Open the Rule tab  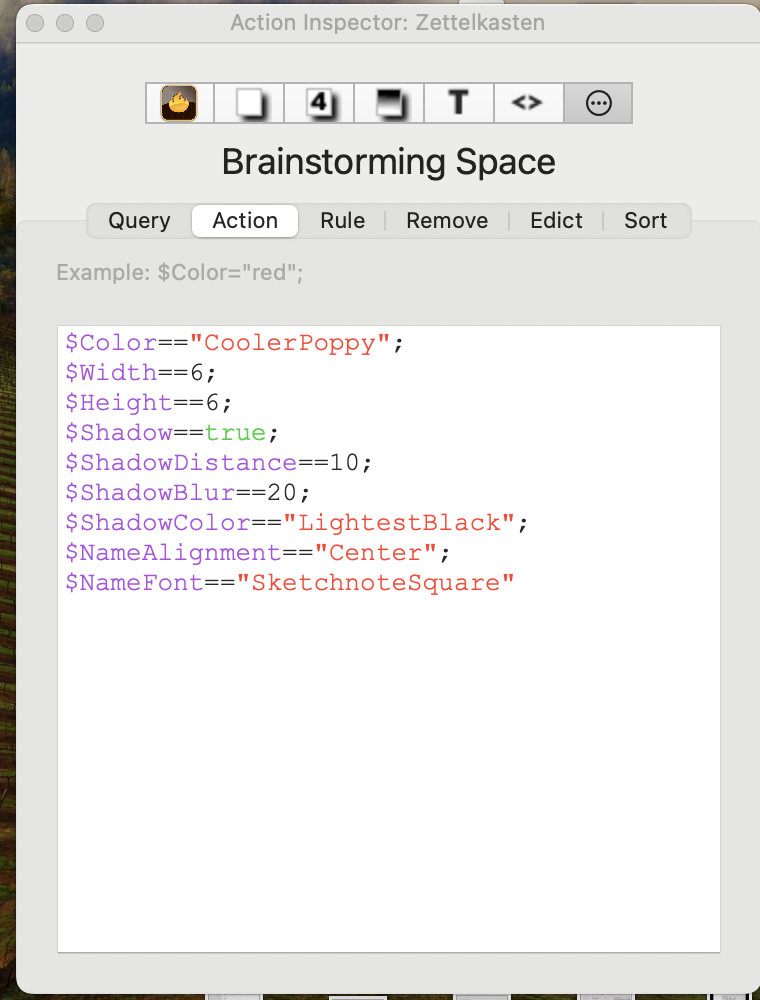[x=342, y=221]
